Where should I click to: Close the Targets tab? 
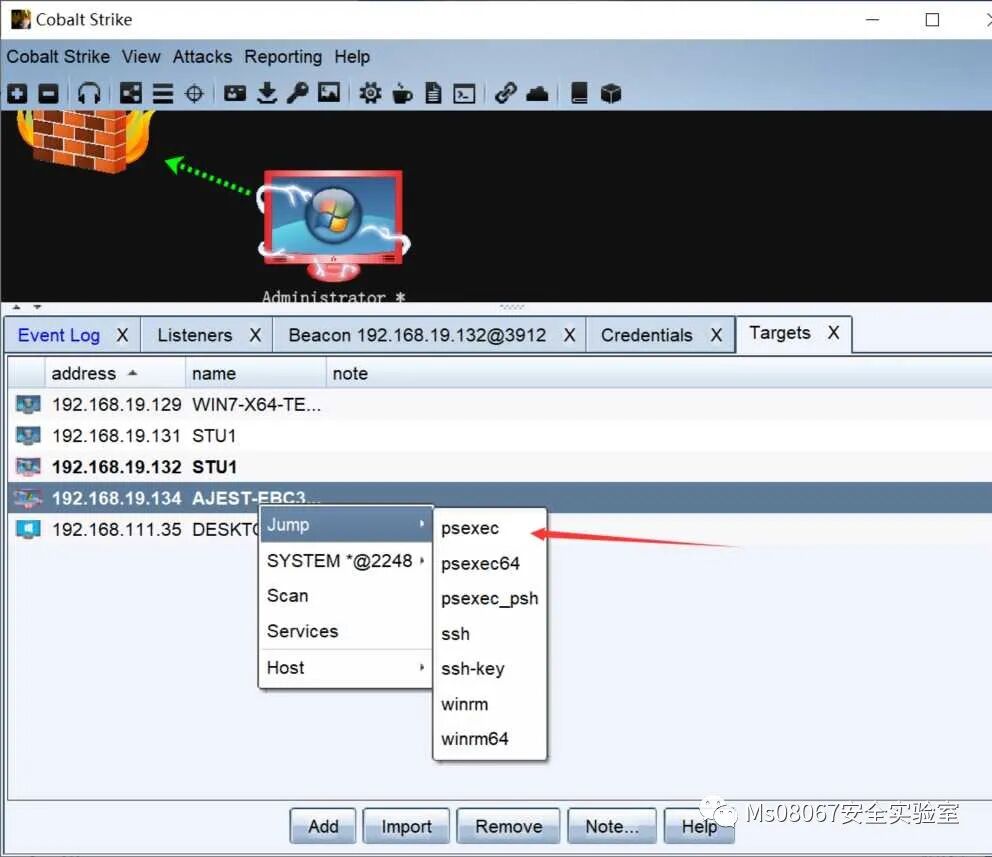(x=834, y=333)
